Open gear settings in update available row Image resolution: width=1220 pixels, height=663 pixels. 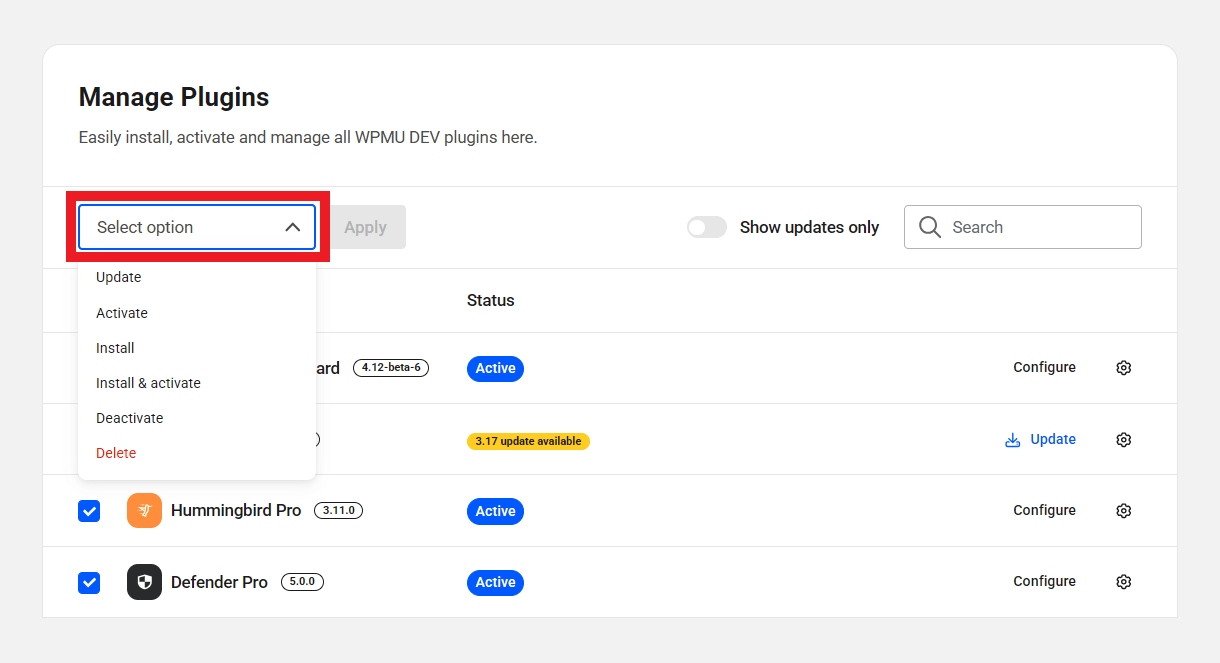1123,440
